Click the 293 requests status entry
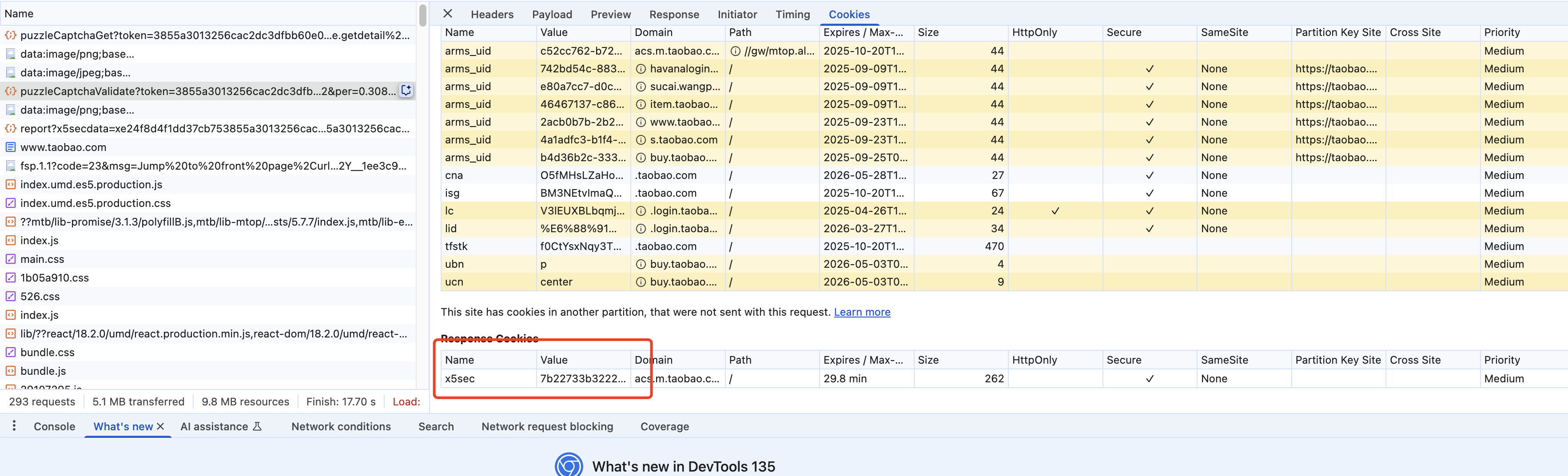The image size is (1568, 476). [42, 401]
